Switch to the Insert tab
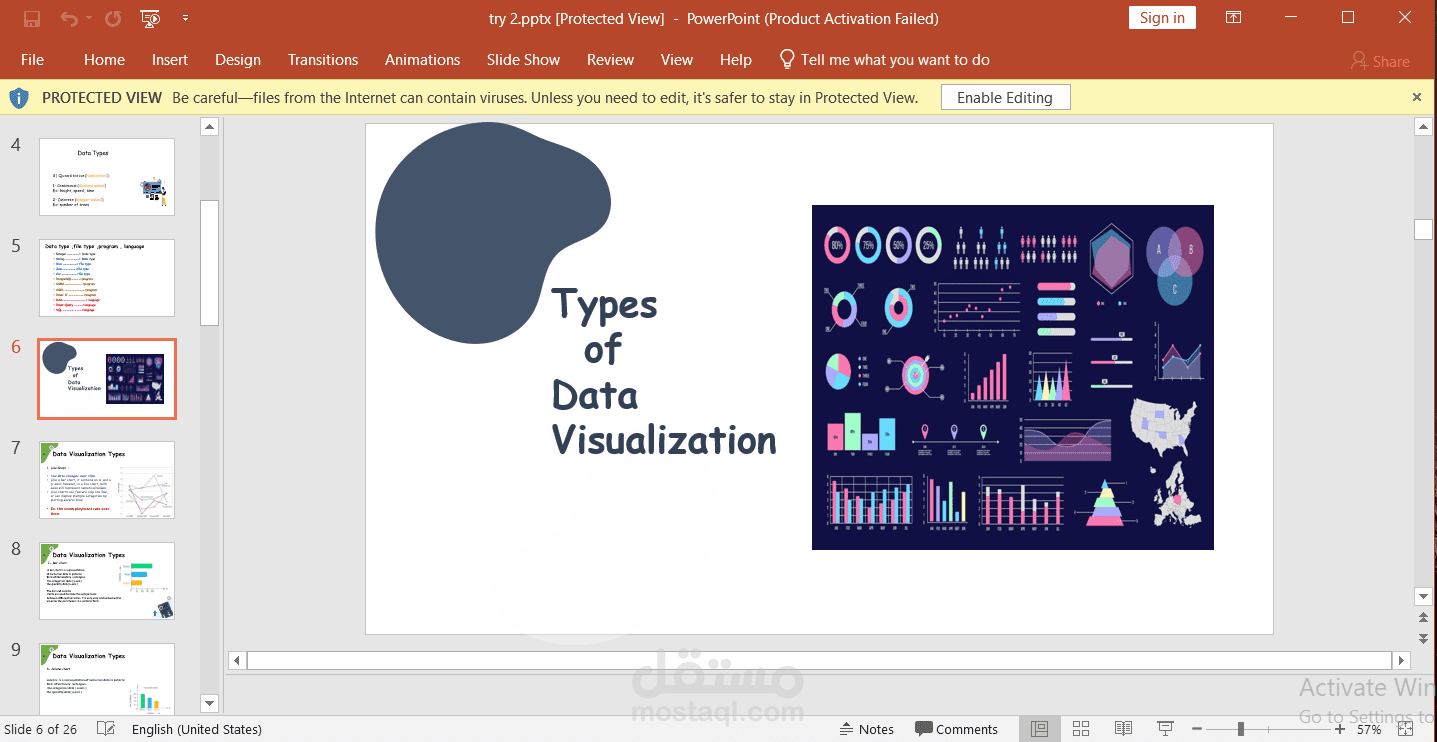The width and height of the screenshot is (1437, 742). tap(170, 60)
